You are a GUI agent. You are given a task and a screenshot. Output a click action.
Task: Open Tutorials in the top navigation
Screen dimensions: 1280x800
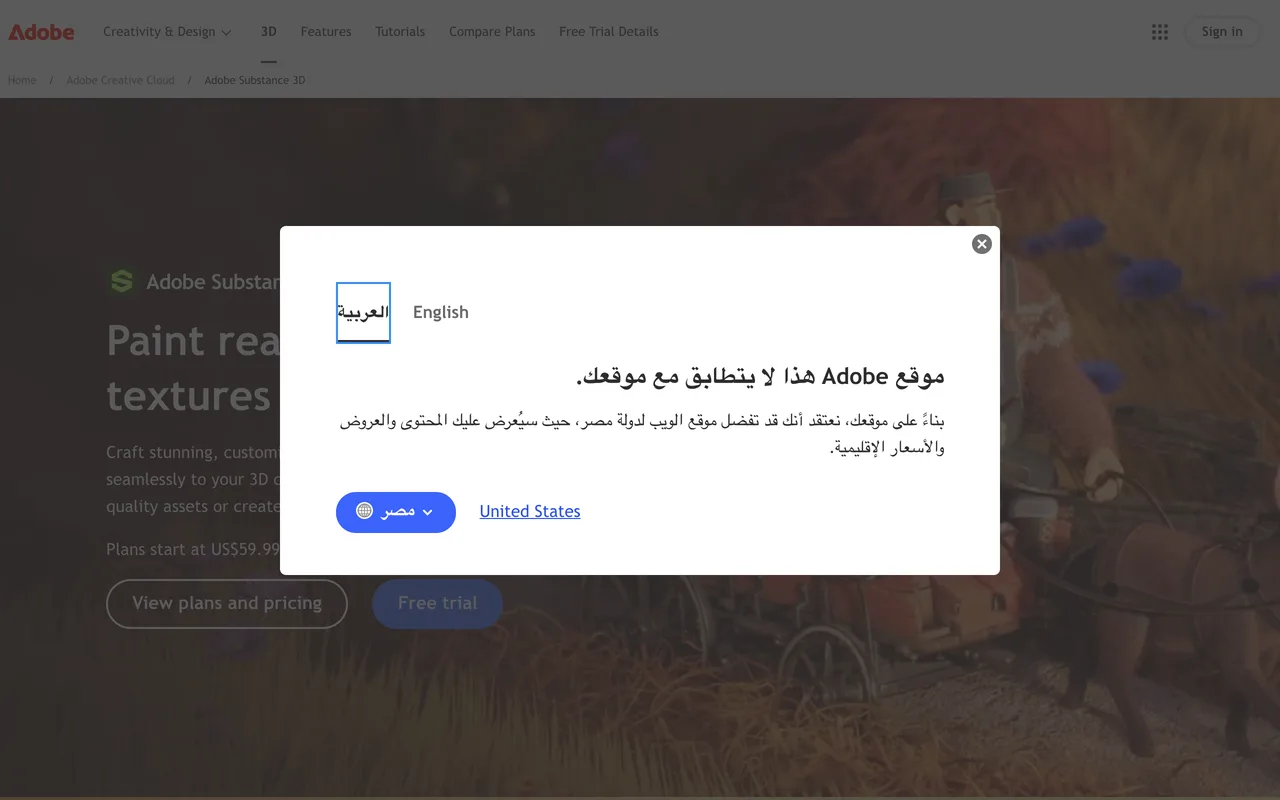(x=400, y=32)
